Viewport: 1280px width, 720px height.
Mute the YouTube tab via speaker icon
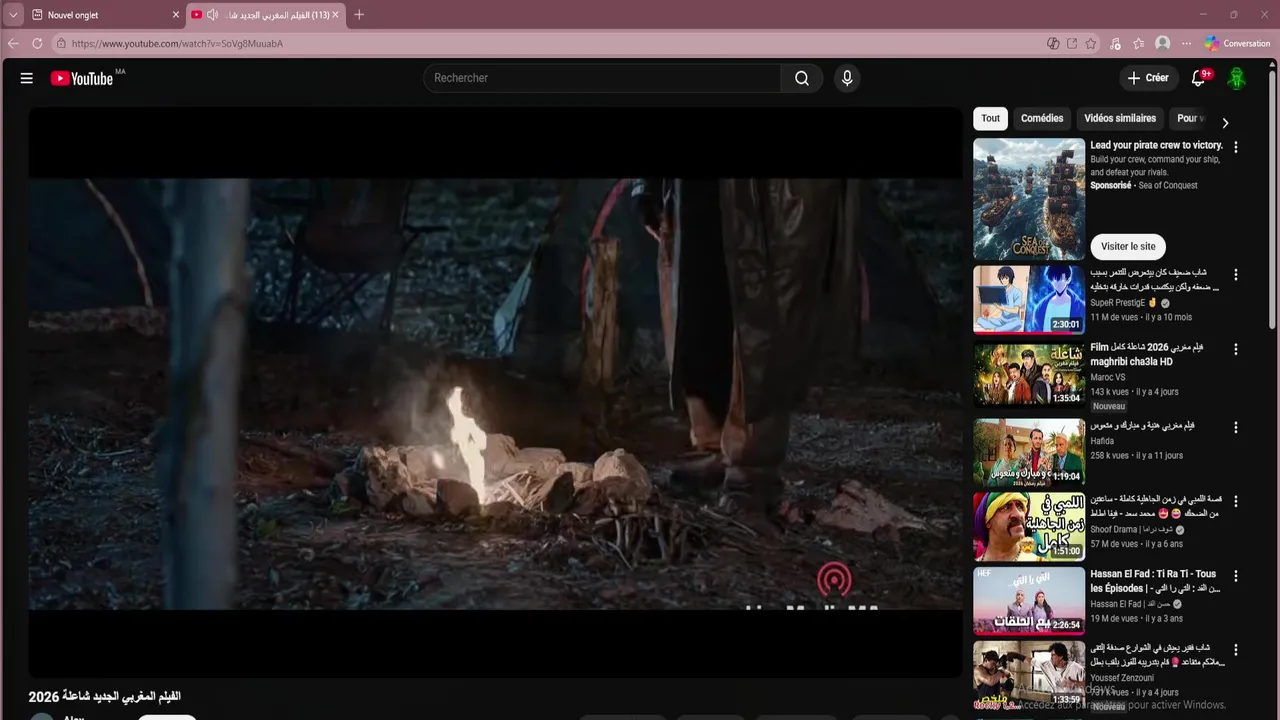point(212,15)
